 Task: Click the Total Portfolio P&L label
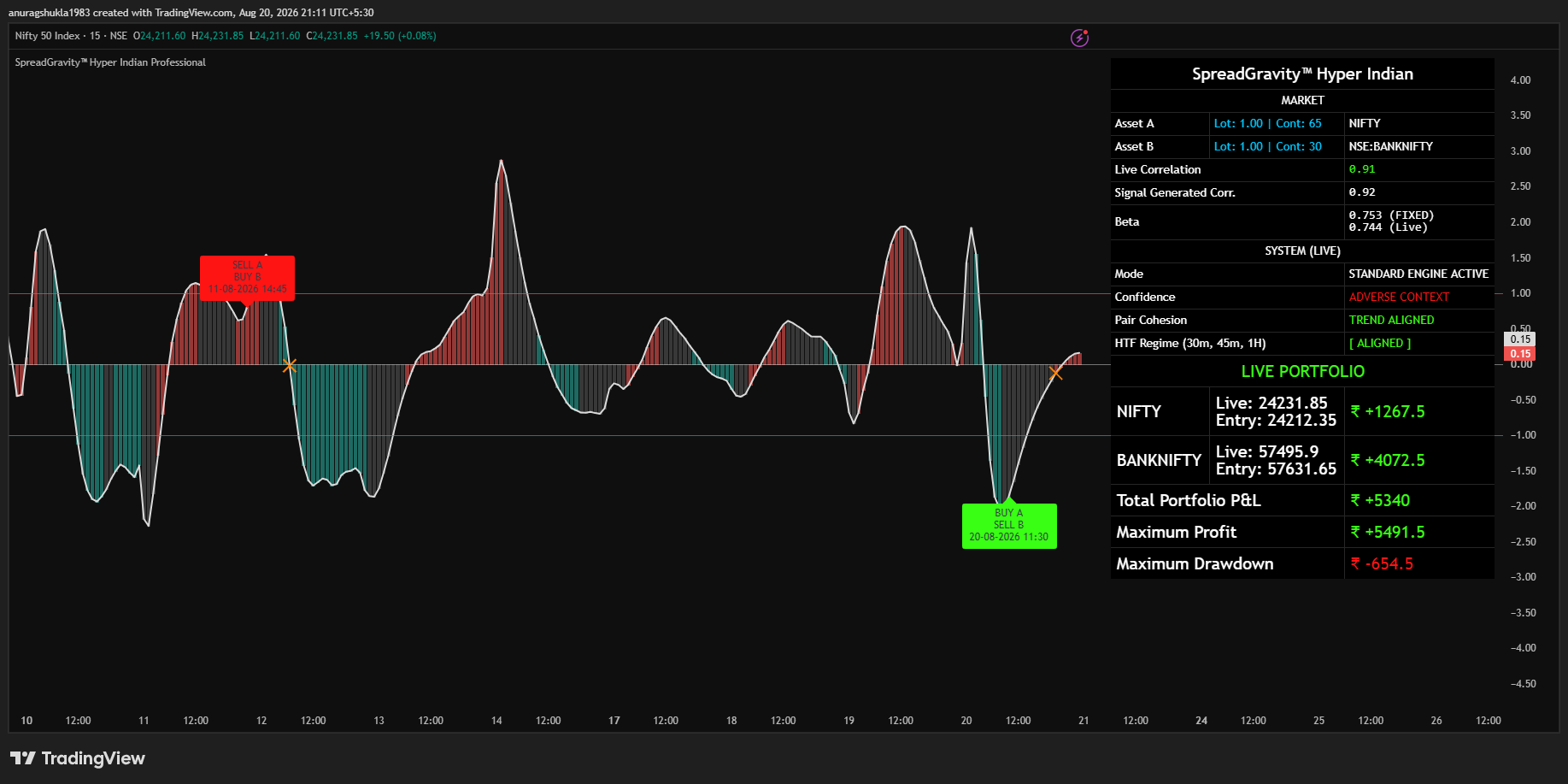coord(1188,501)
